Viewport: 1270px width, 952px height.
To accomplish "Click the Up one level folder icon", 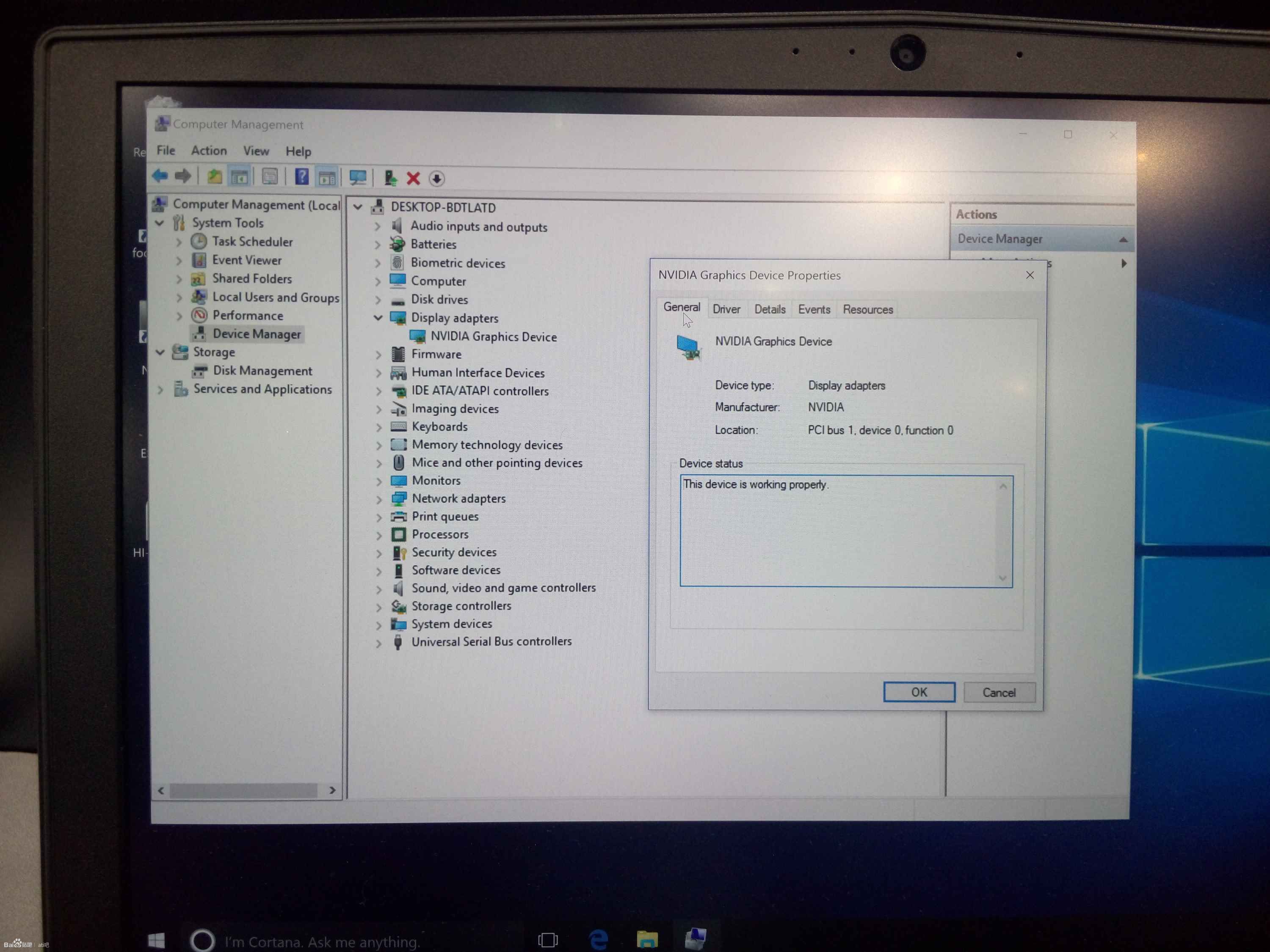I will [x=214, y=177].
